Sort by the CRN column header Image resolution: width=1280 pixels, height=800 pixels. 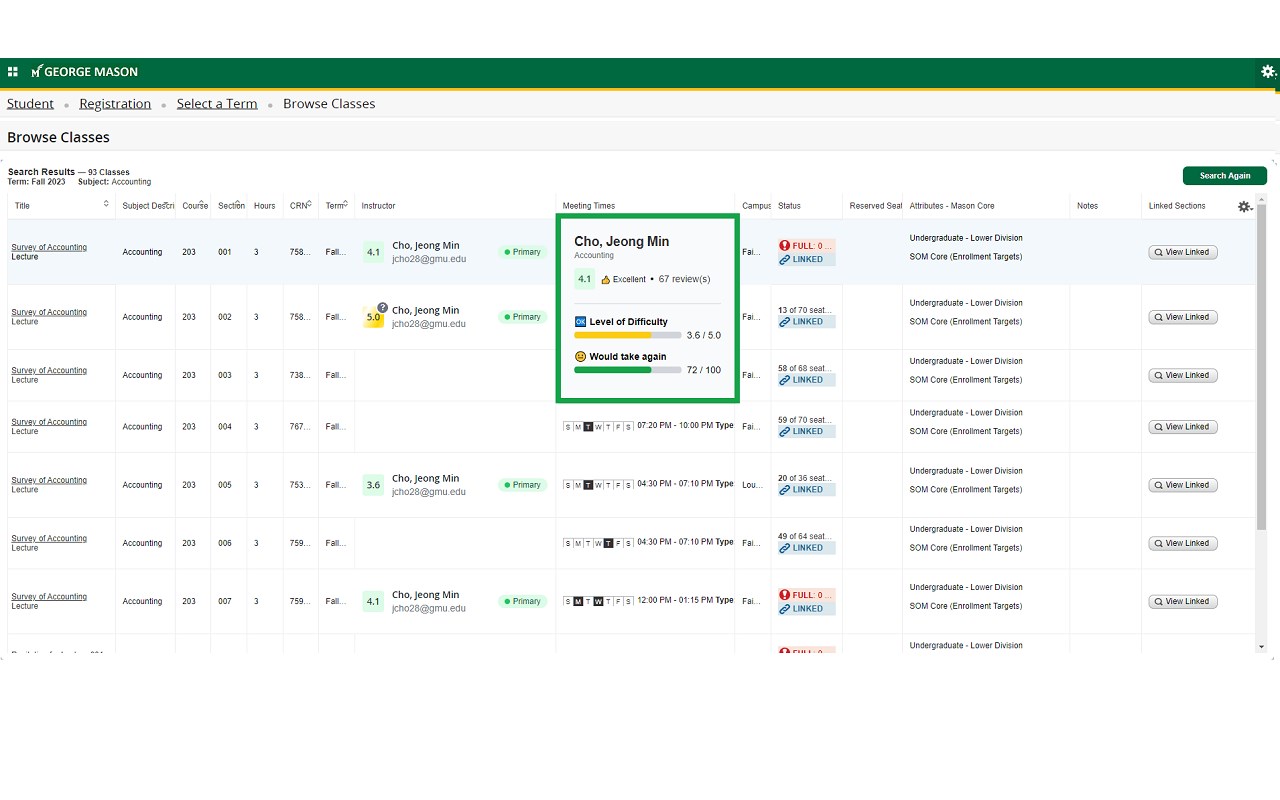click(301, 206)
